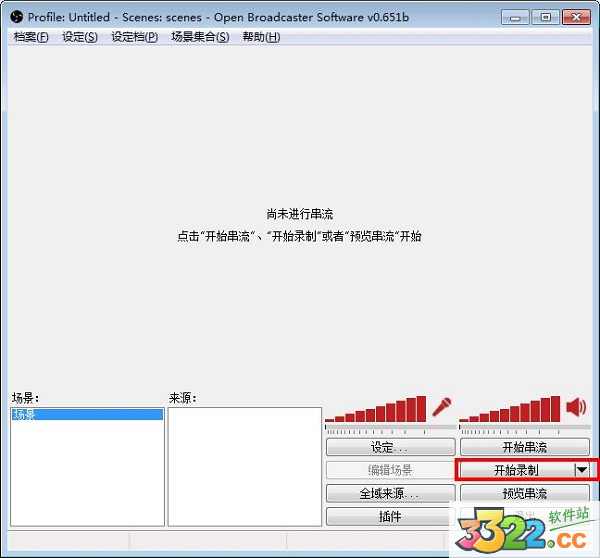Open 全域来源... dialog
Screen dimensions: 600x558
click(x=391, y=493)
